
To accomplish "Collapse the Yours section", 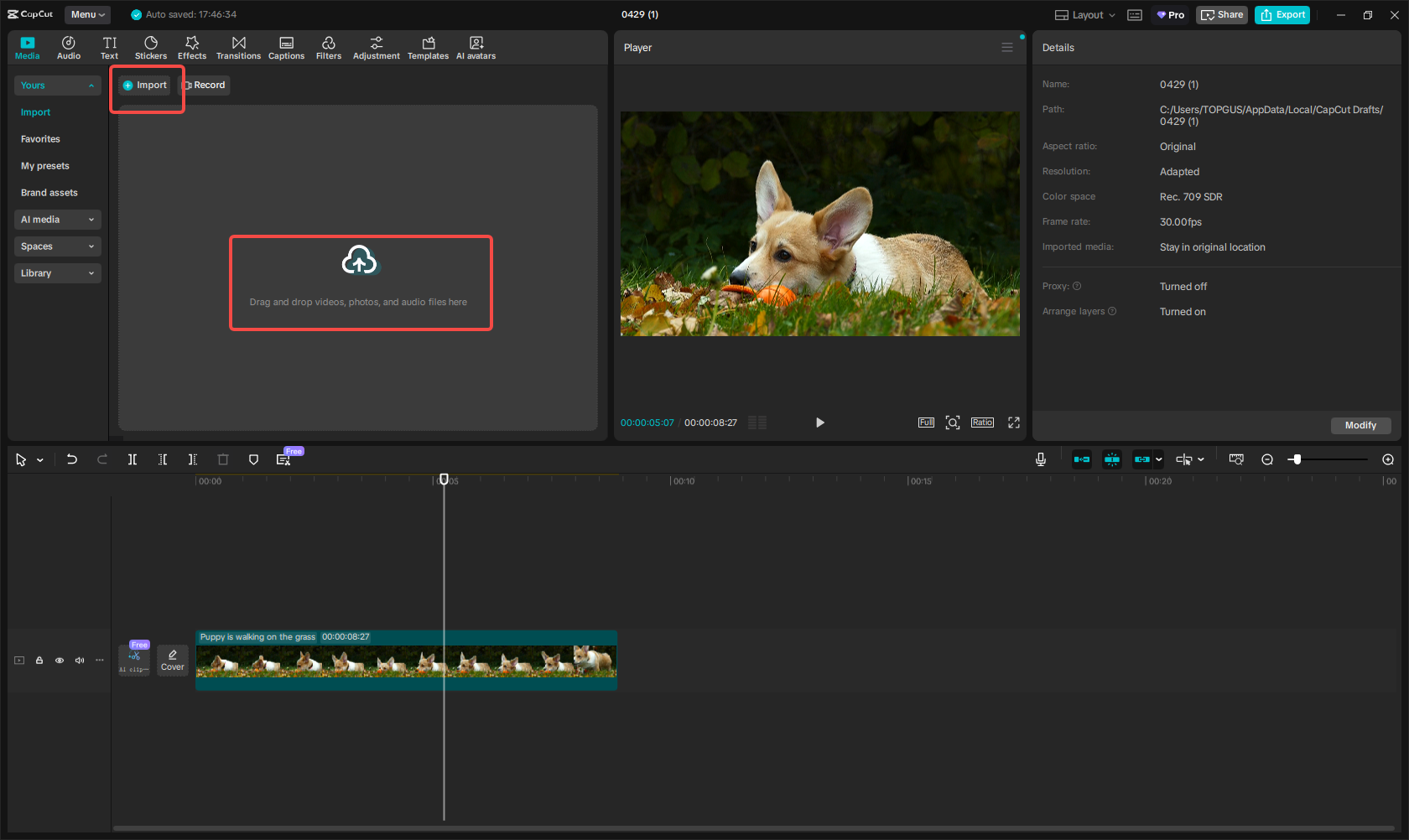I will (91, 85).
